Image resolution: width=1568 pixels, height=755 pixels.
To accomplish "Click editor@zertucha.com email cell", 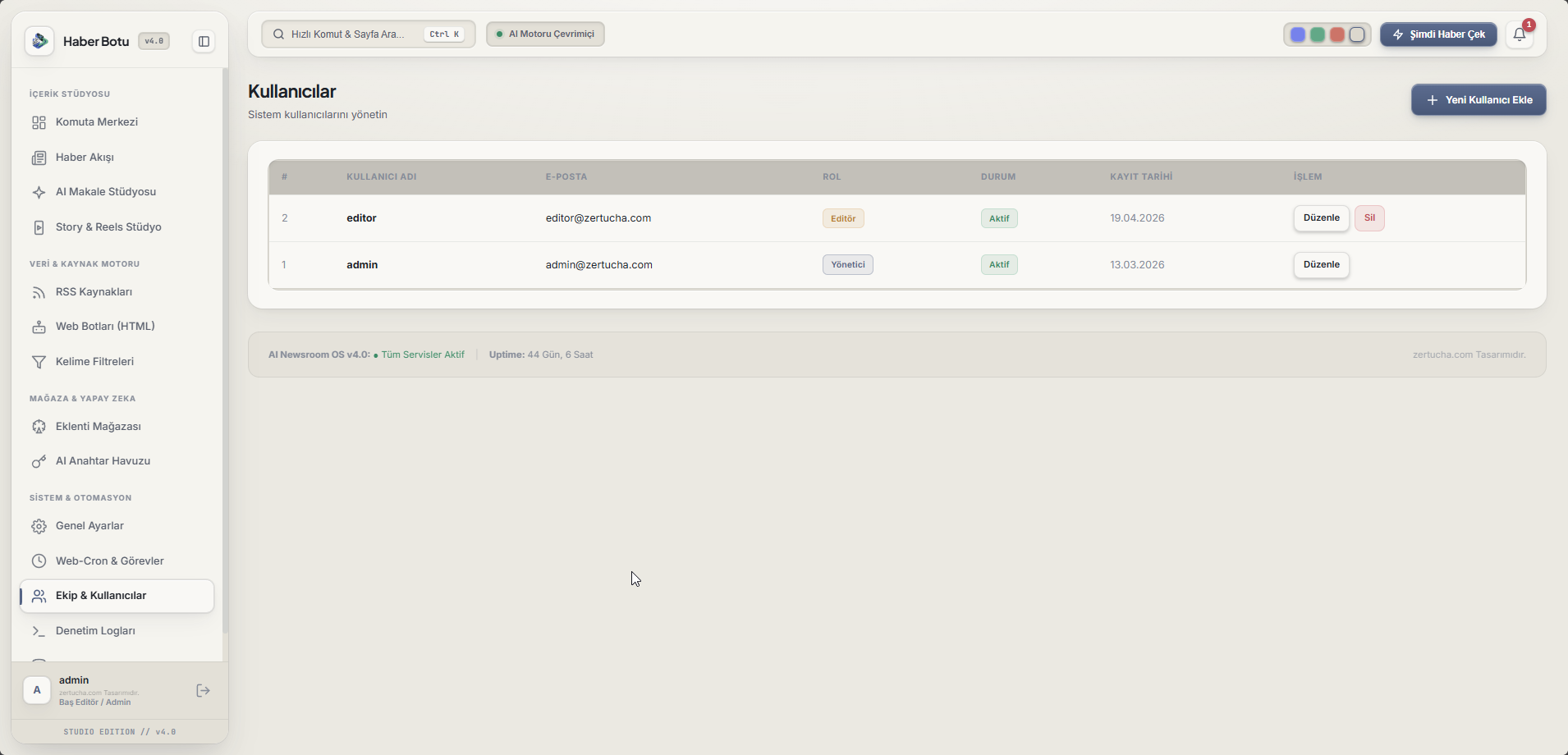I will (x=598, y=218).
